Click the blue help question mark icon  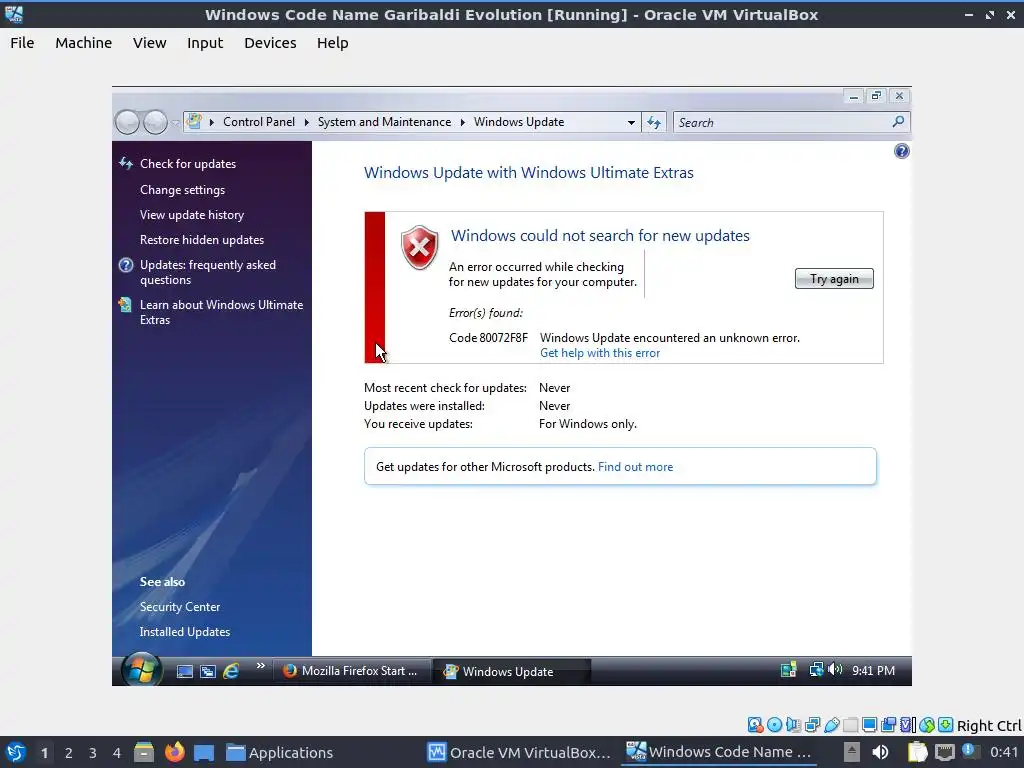click(x=901, y=152)
